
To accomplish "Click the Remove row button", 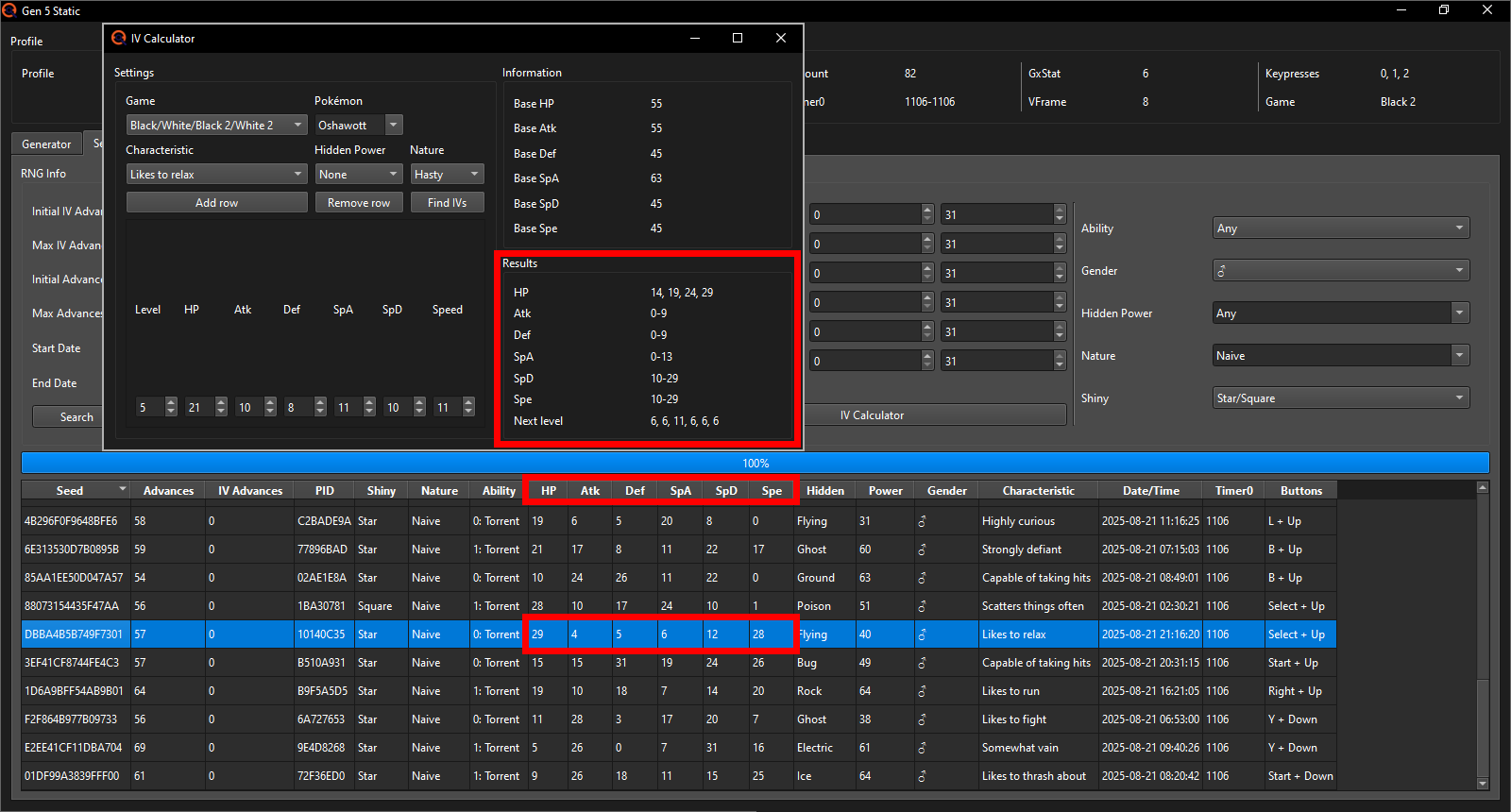I will 359,202.
